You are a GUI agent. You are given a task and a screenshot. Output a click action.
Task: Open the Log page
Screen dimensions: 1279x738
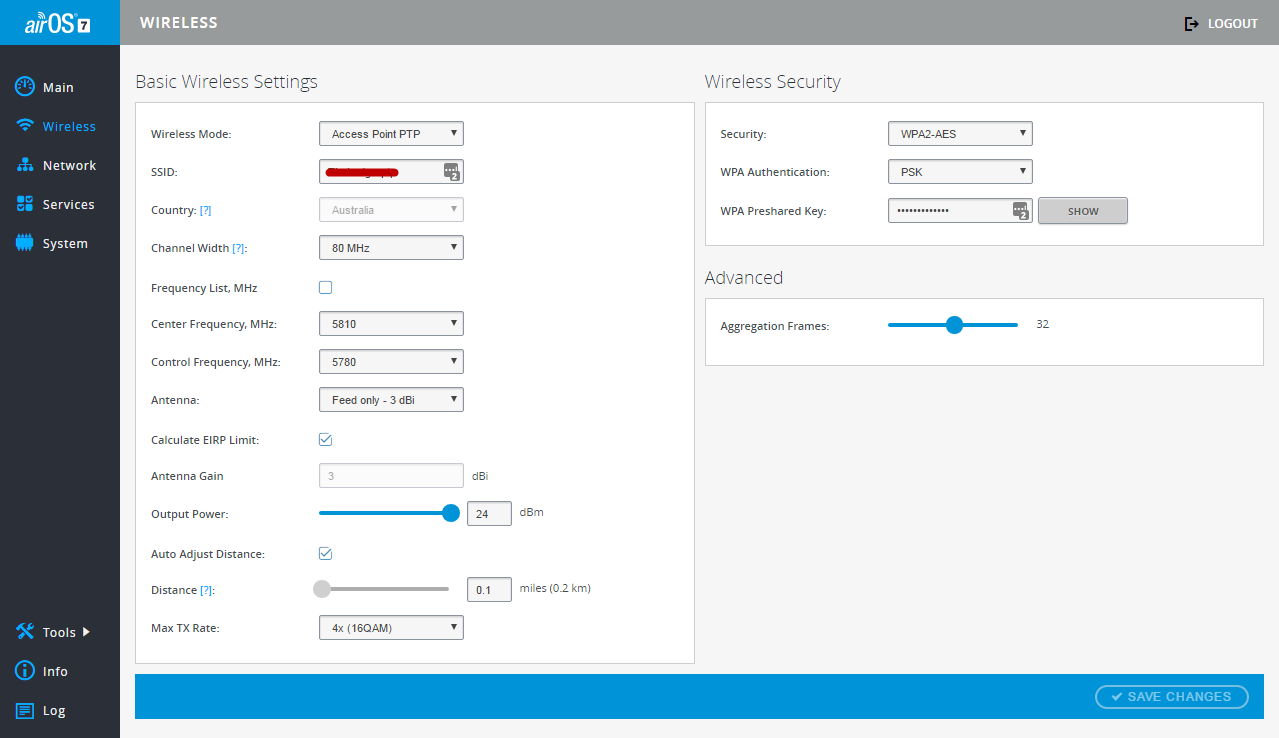[x=54, y=710]
